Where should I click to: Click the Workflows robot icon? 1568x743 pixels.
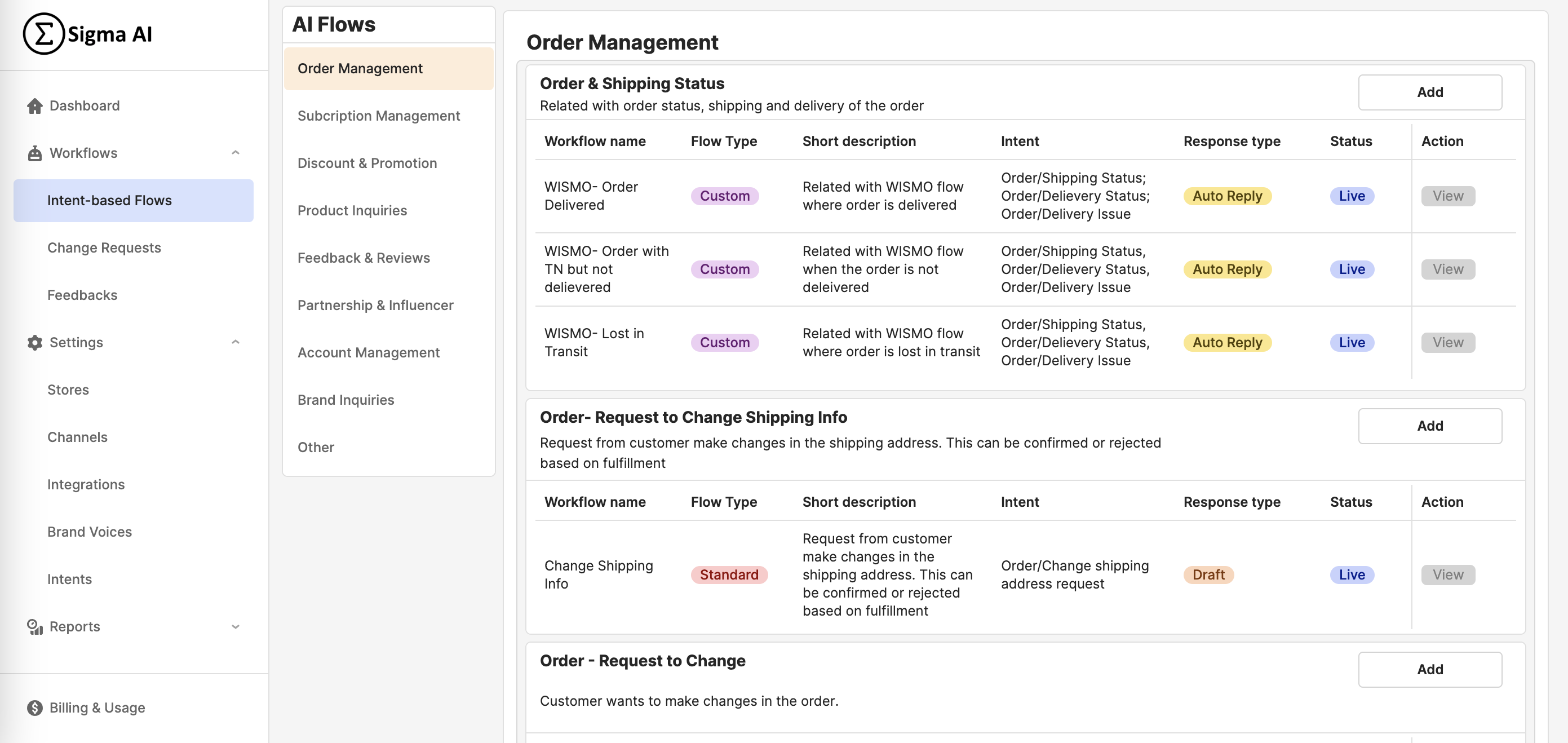[35, 153]
